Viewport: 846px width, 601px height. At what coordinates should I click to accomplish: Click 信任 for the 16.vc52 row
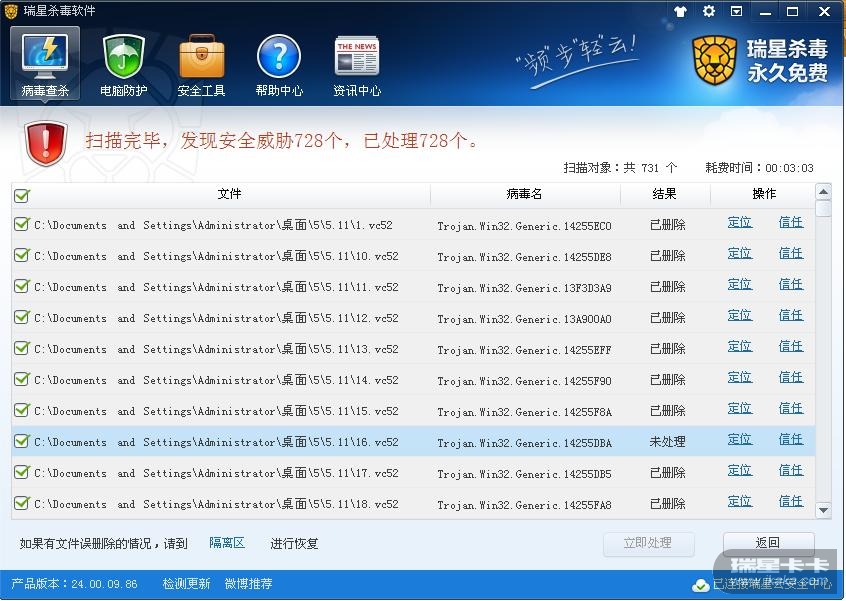[x=791, y=440]
